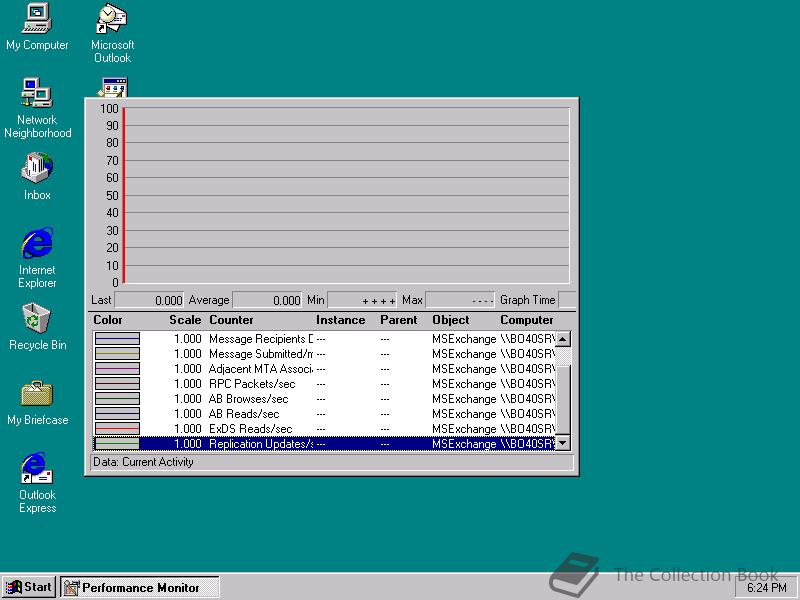Select the Message Submitted/m counter row
Viewport: 800px width, 600px height.
[x=324, y=354]
